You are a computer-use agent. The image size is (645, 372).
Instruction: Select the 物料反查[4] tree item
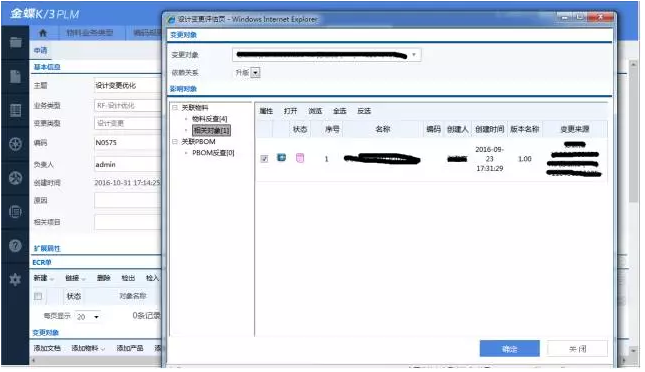coord(210,119)
